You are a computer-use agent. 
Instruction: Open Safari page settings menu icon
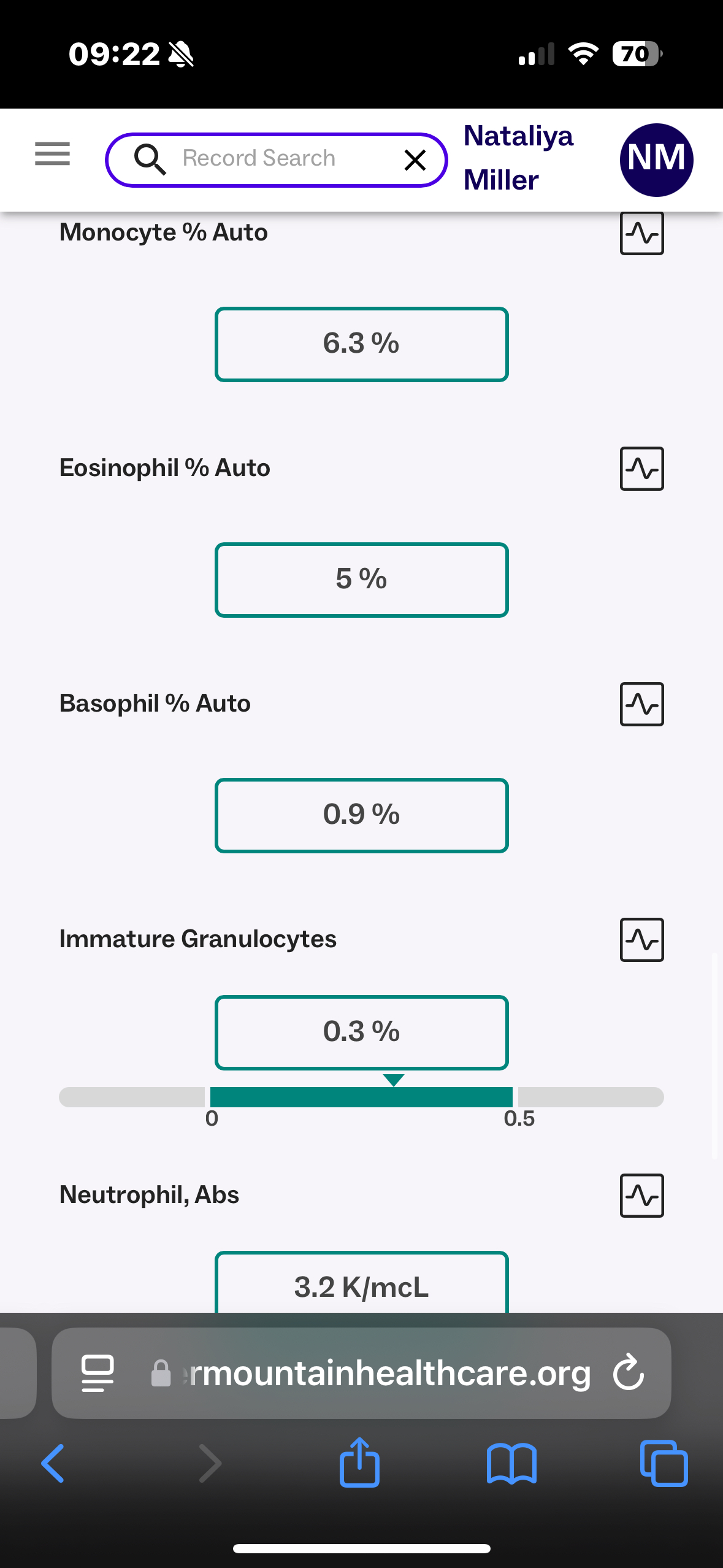[98, 1373]
